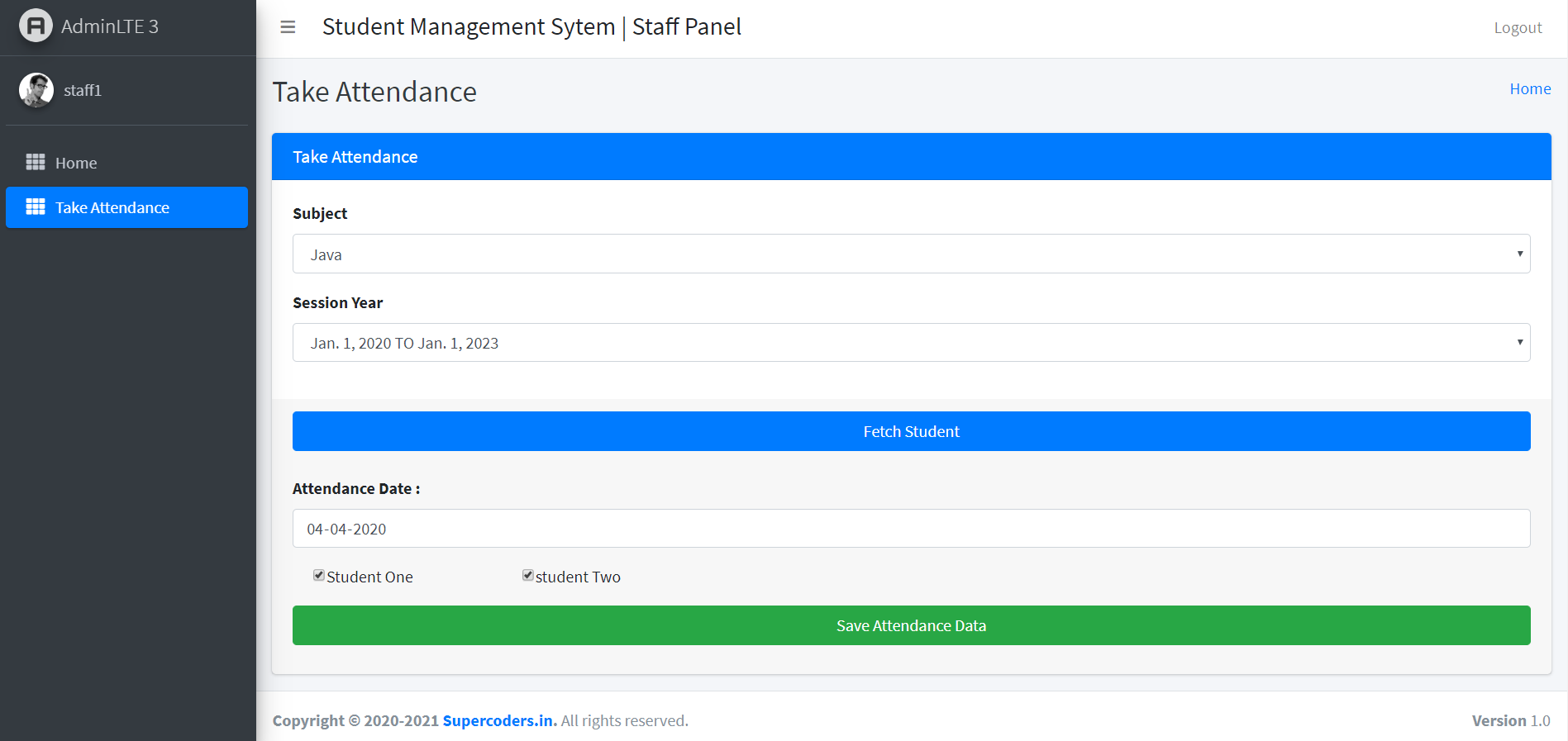Click the Take Attendance grid icon in the sidebar
The height and width of the screenshot is (741, 1568).
36,207
